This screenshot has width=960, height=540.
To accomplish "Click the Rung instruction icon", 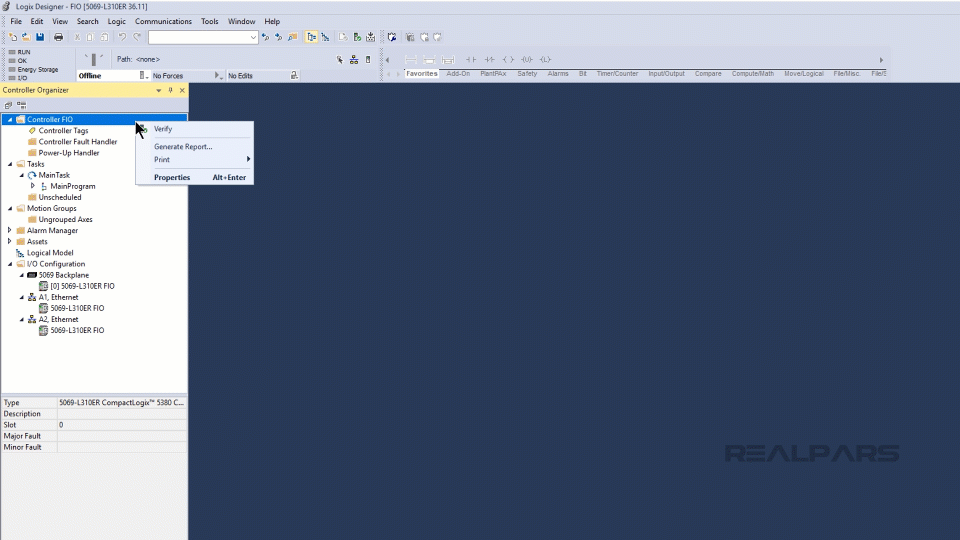I will pyautogui.click(x=411, y=59).
